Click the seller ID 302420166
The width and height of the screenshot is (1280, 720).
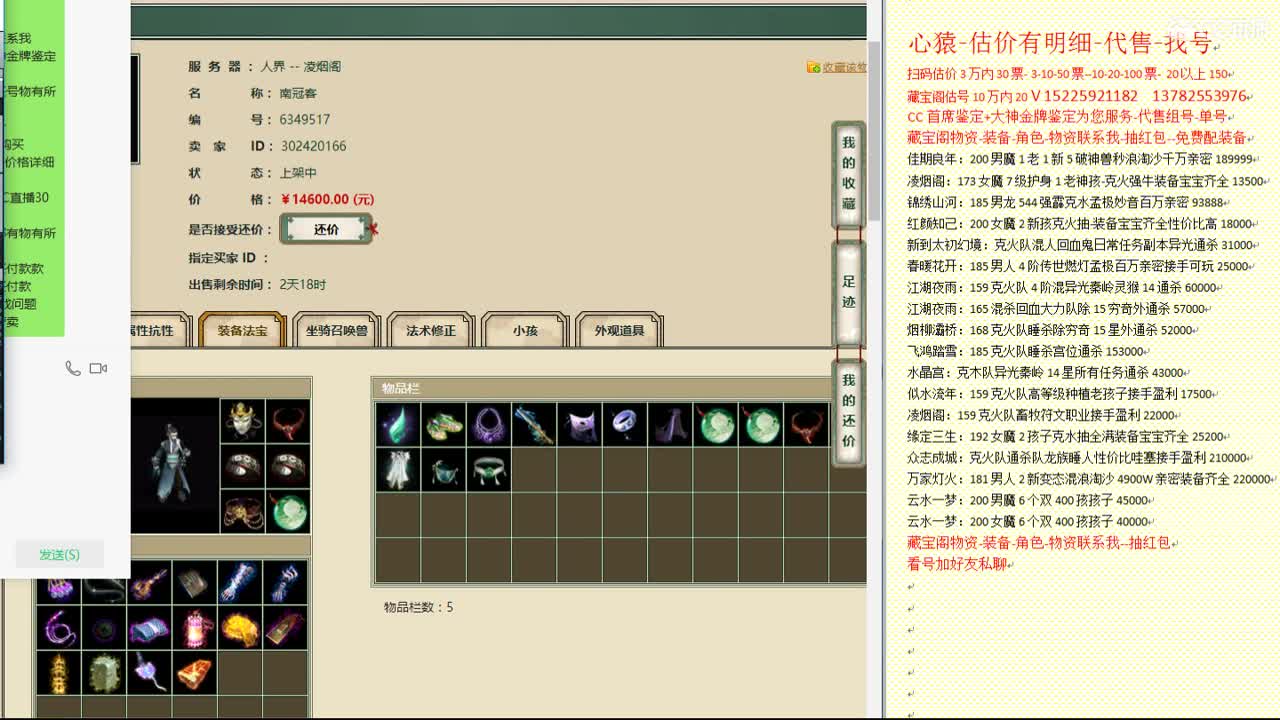[x=313, y=146]
